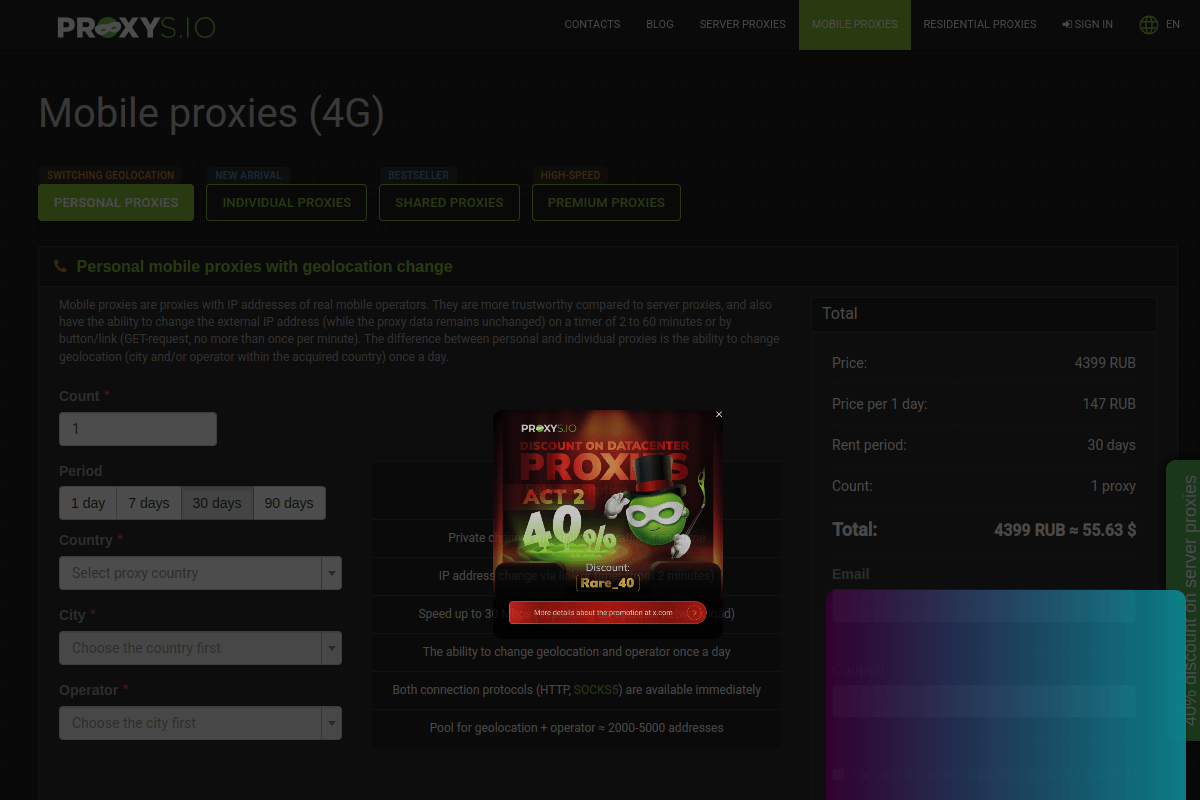
Task: Click the Total panel heading
Action: (x=840, y=313)
